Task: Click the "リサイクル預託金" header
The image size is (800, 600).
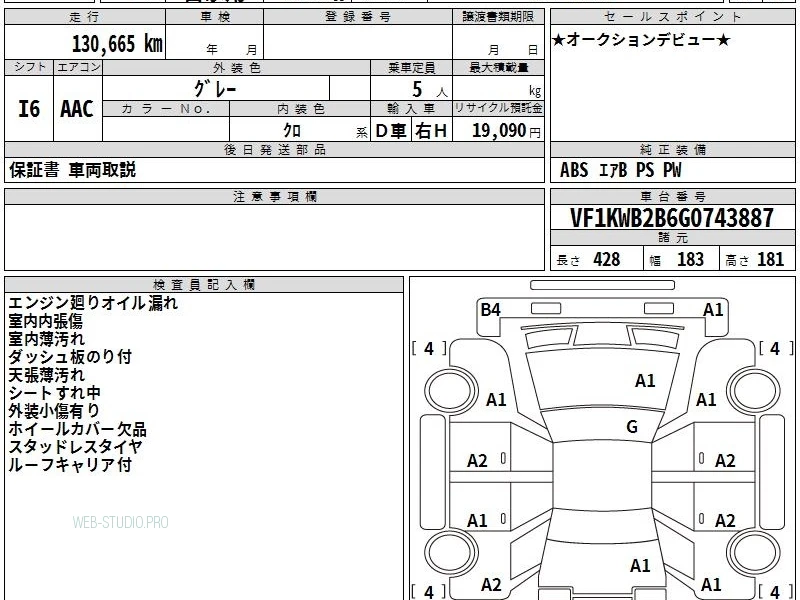Action: 498,108
